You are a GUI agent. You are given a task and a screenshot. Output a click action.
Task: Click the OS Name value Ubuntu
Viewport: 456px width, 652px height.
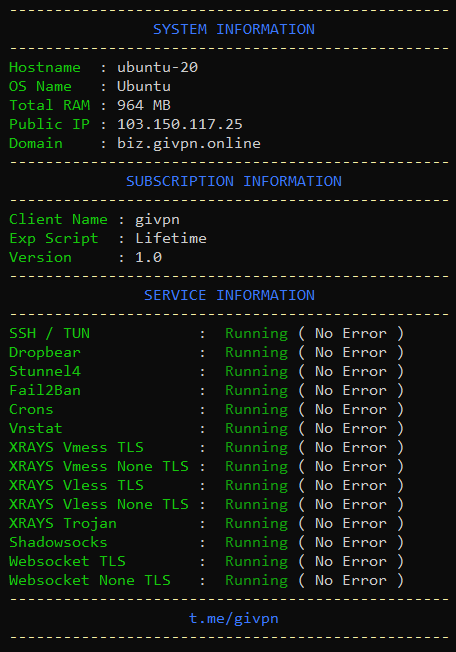[144, 86]
